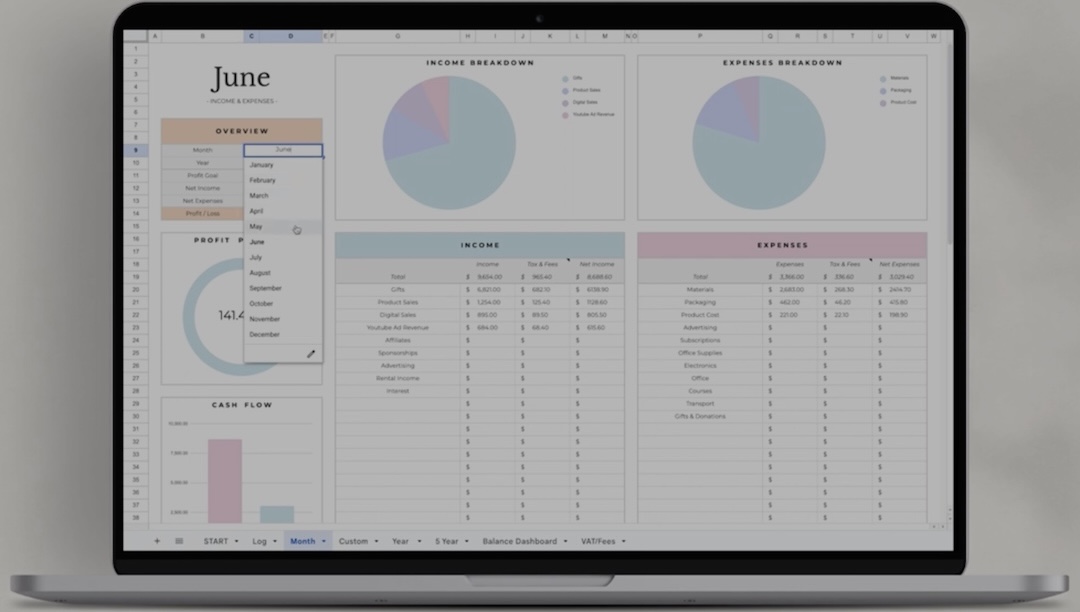The image size is (1080, 612).
Task: Click the add new sheet plus icon
Action: (x=156, y=541)
